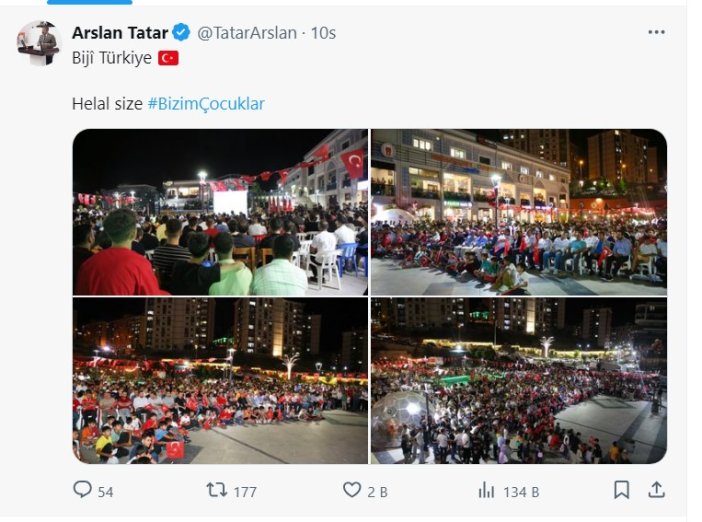Open Arslan Tatar's profile avatar

[39, 43]
